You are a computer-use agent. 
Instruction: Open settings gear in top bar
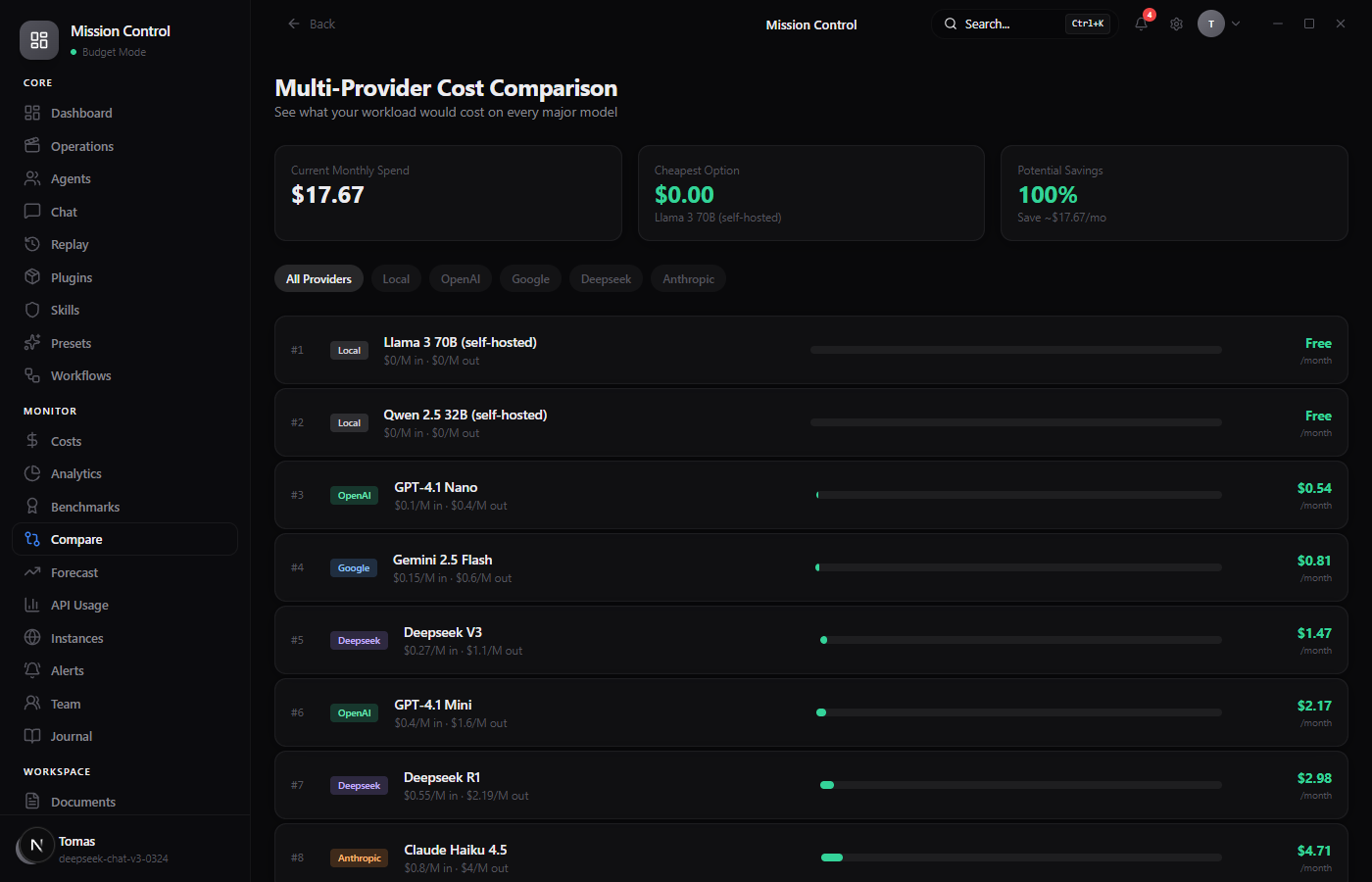1176,24
